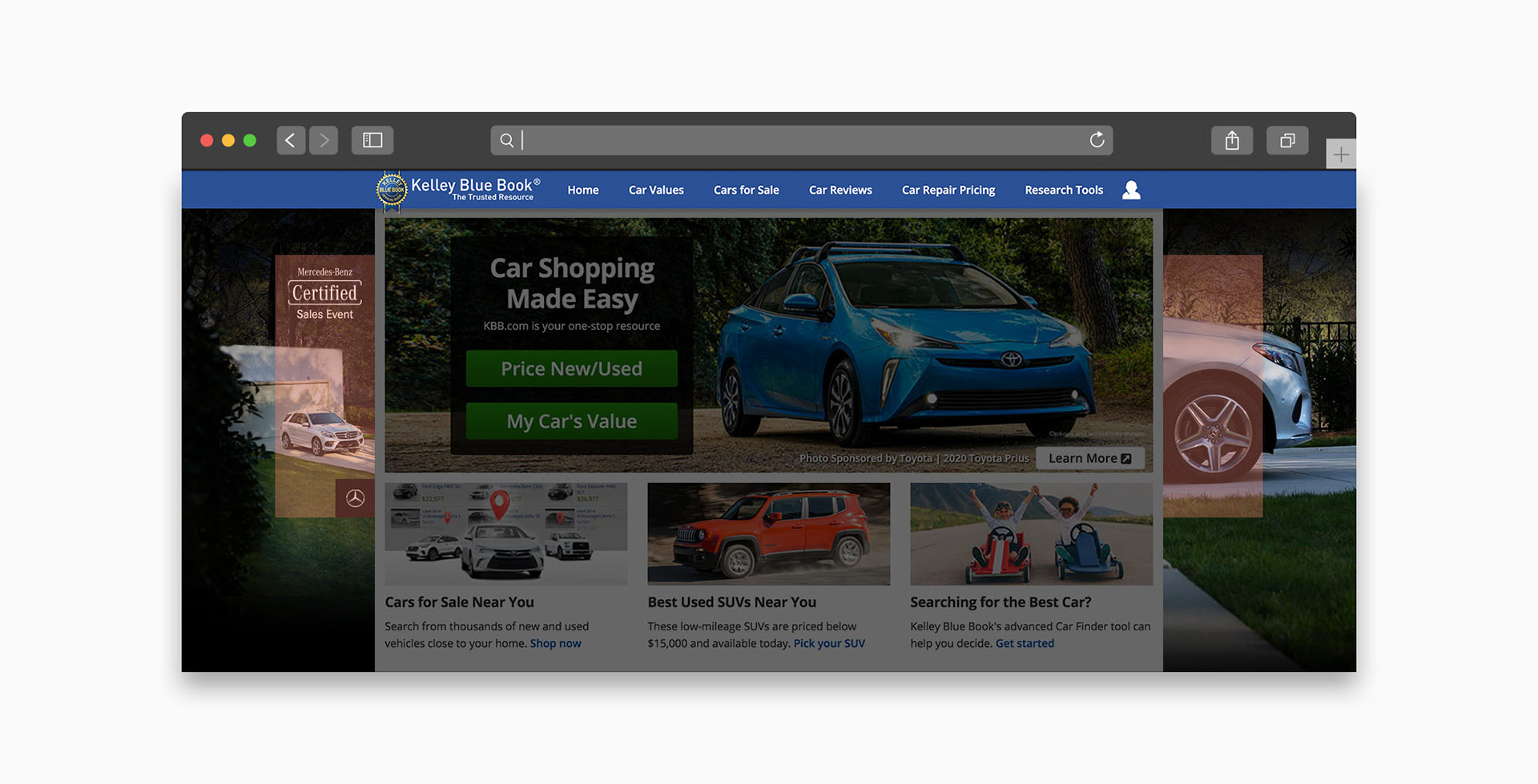Click the Kelley Blue Book badge logo

(392, 191)
